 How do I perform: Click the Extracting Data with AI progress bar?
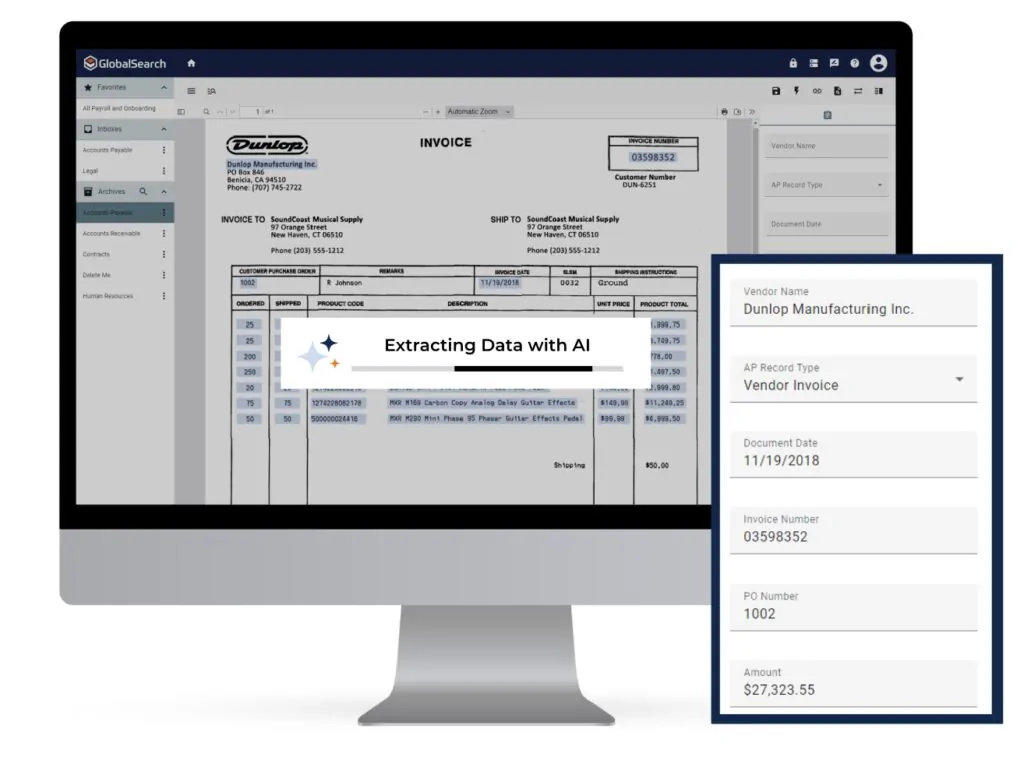tap(489, 368)
